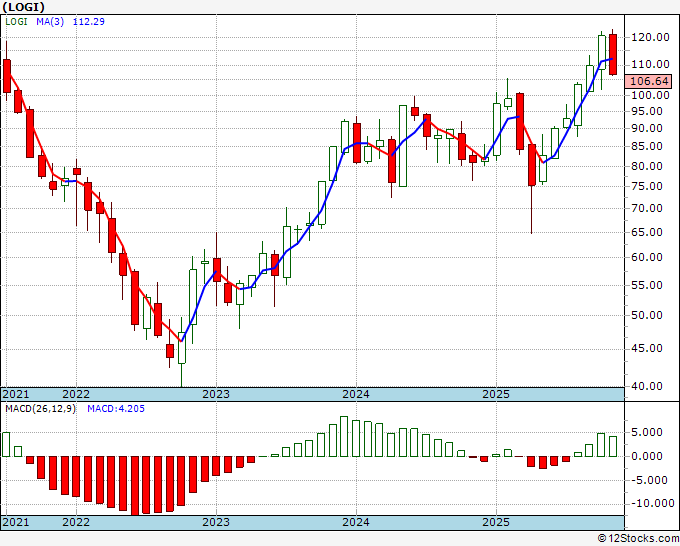Select the highlighted current price tag 106.64
The image size is (680, 546).
[x=649, y=81]
